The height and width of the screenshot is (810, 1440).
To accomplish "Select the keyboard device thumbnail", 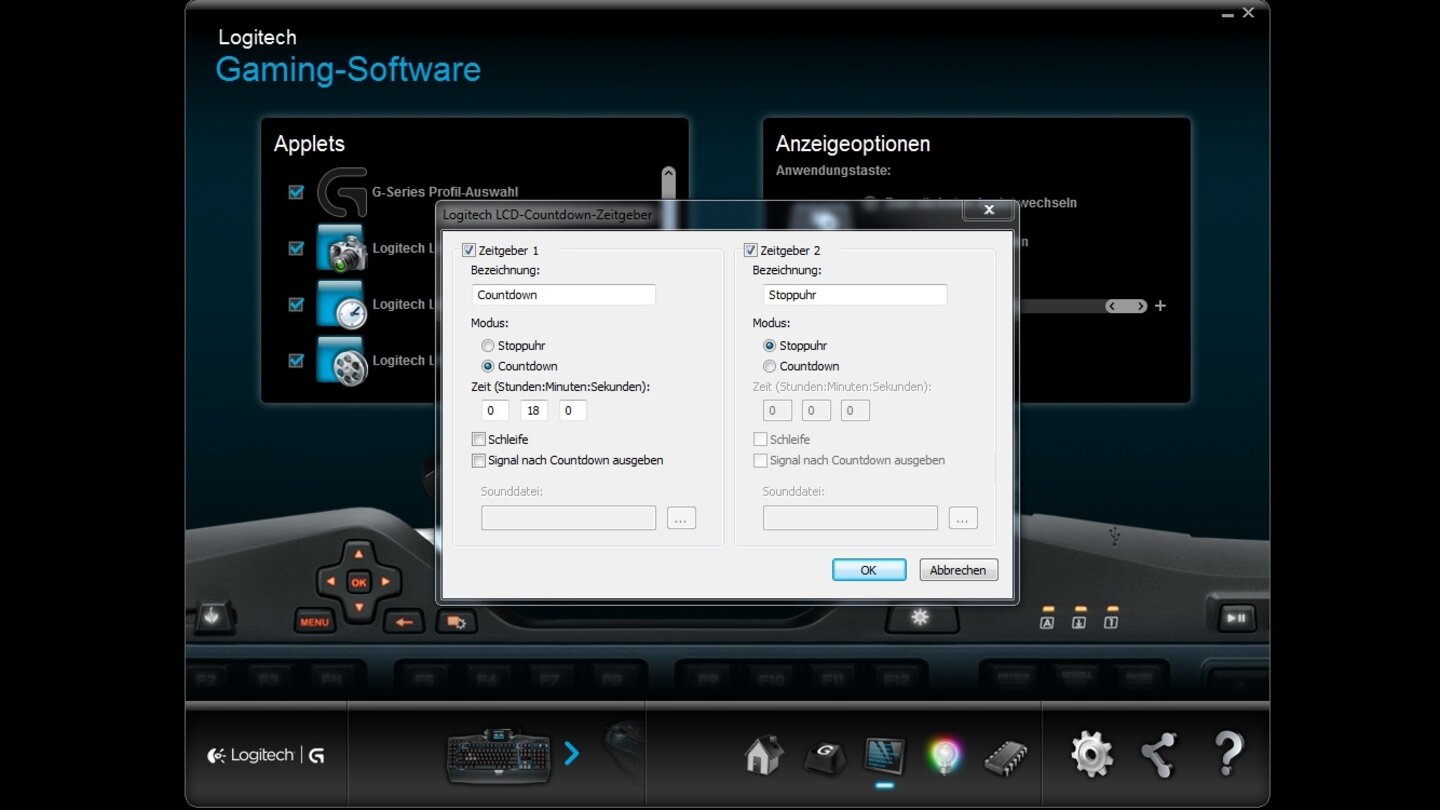I will [x=498, y=756].
